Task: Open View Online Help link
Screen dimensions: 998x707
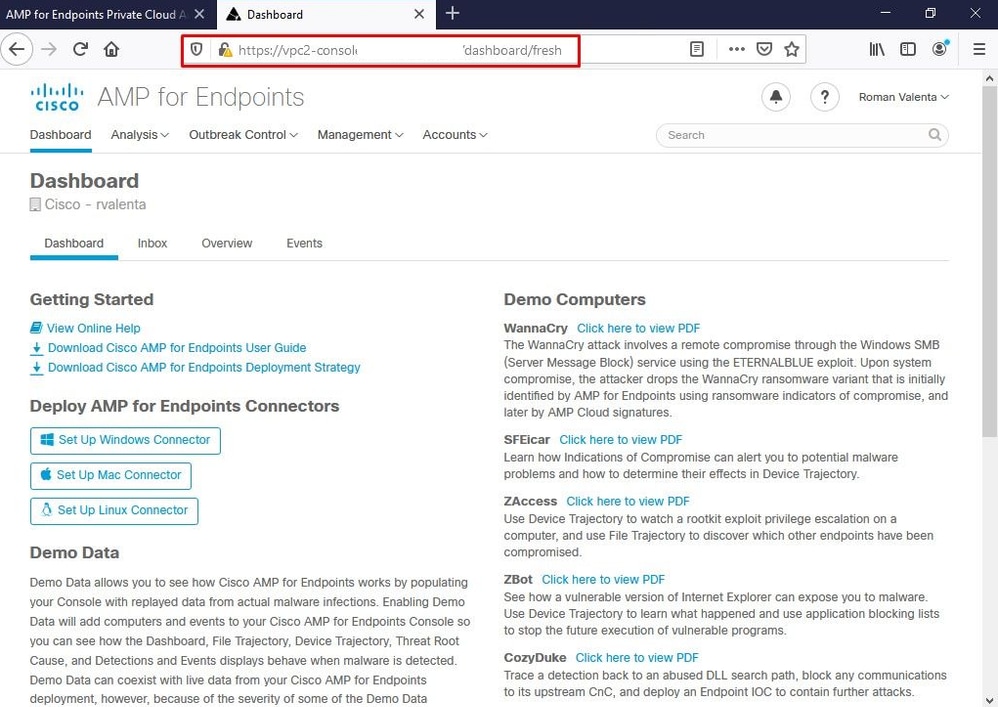Action: (94, 328)
